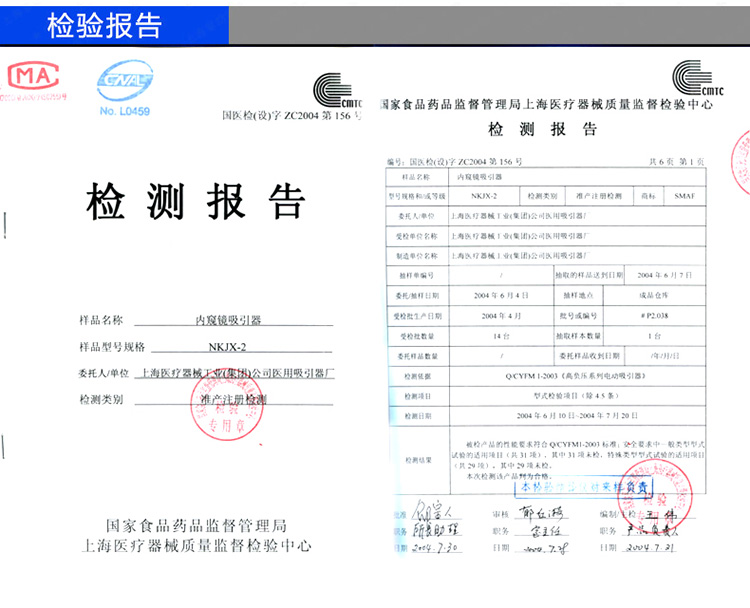Select the production date cell "2004 年 4 月"
The width and height of the screenshot is (750, 608).
(x=501, y=316)
